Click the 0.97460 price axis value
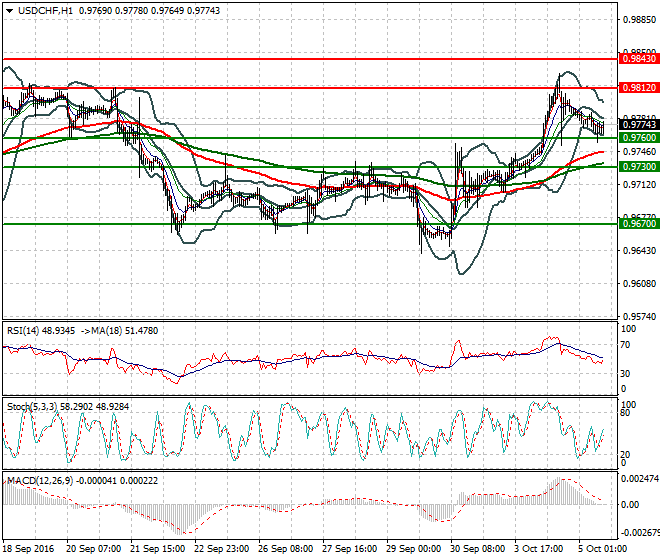Viewport: 660px width, 560px height. point(639,152)
